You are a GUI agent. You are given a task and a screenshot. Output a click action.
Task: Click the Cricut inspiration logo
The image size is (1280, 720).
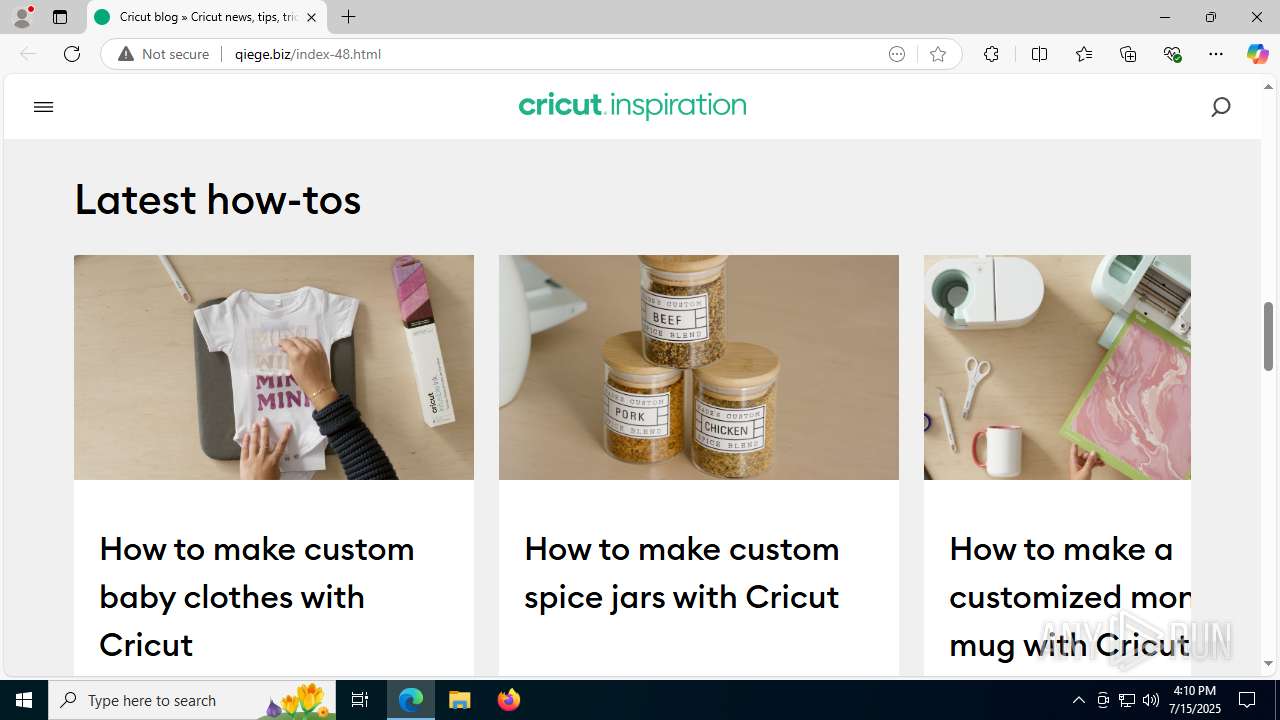coord(632,106)
